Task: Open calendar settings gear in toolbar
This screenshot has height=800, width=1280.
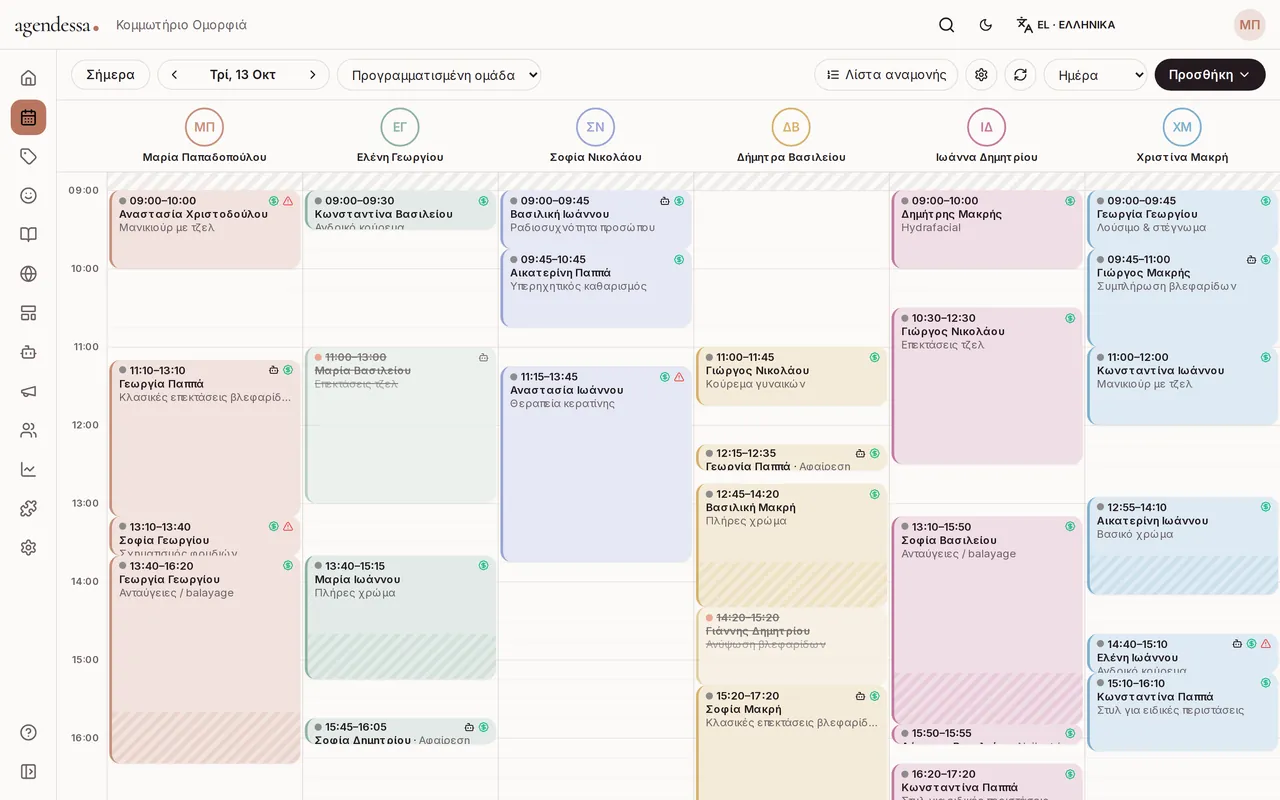Action: [981, 75]
